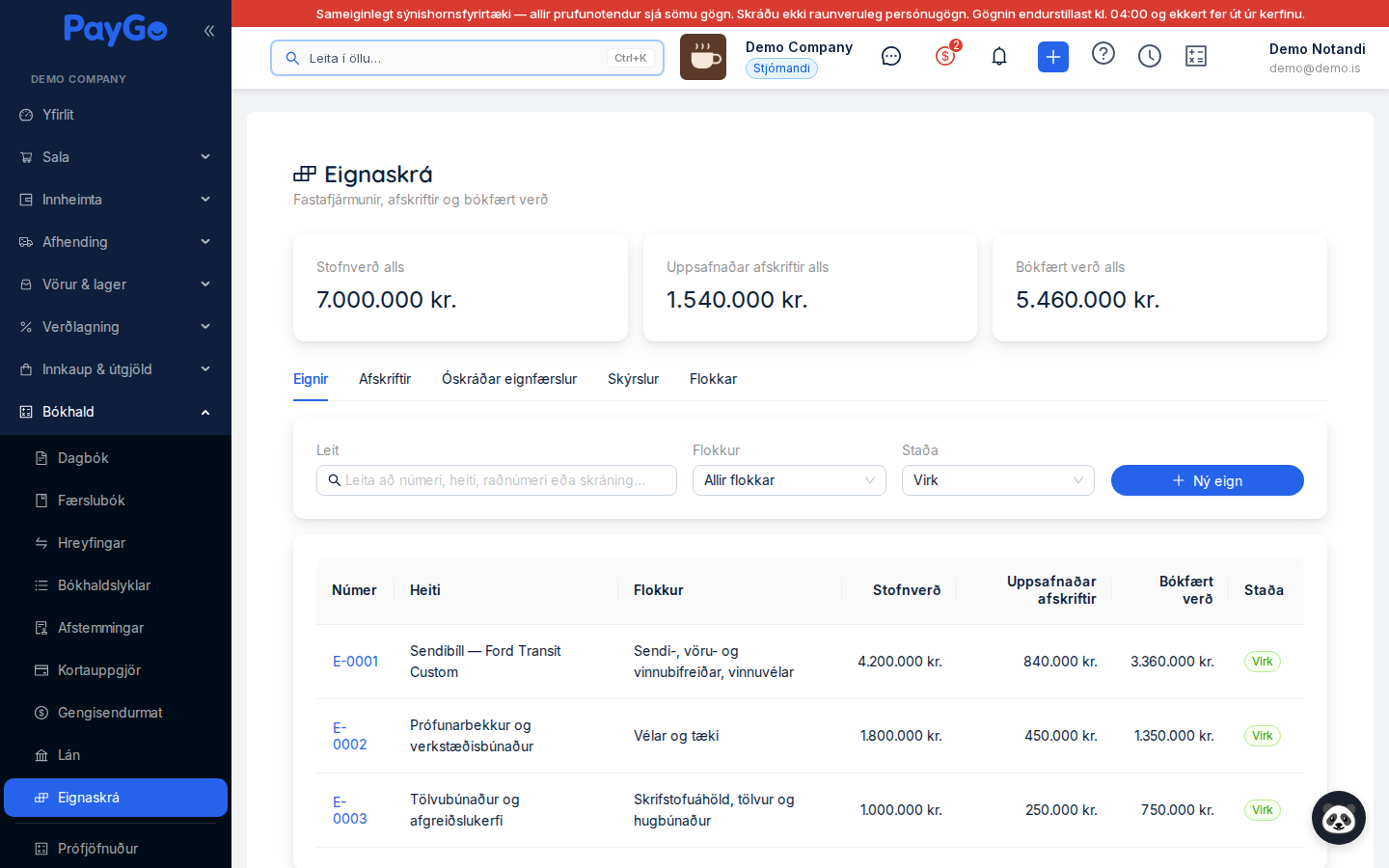Expand the Verðlagning menu
Screen dimensions: 1389x868
click(116, 327)
